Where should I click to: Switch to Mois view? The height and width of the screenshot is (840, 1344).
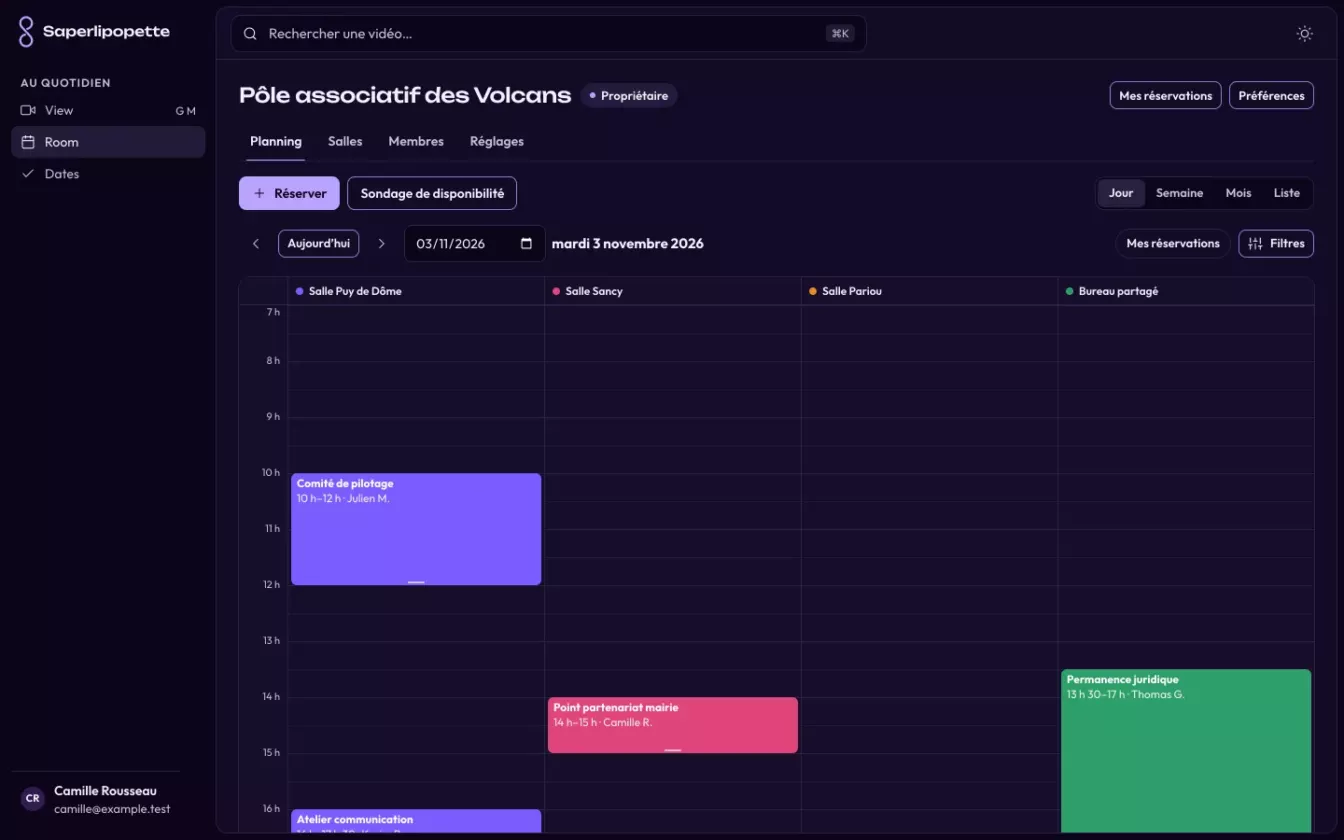1238,193
